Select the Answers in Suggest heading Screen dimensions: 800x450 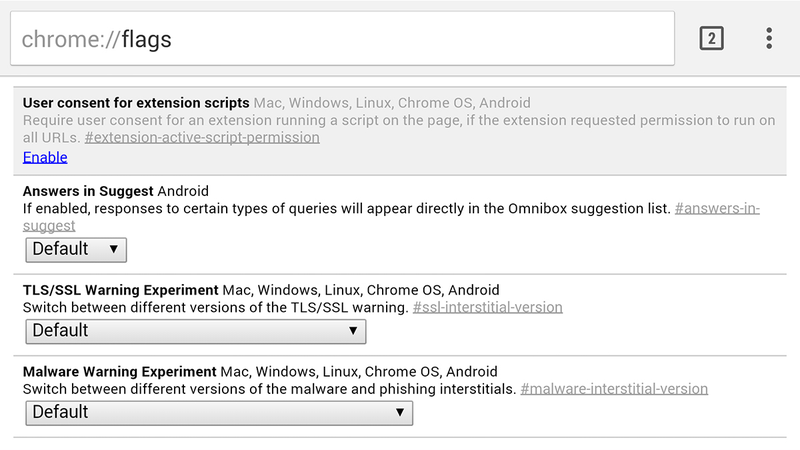pos(88,191)
